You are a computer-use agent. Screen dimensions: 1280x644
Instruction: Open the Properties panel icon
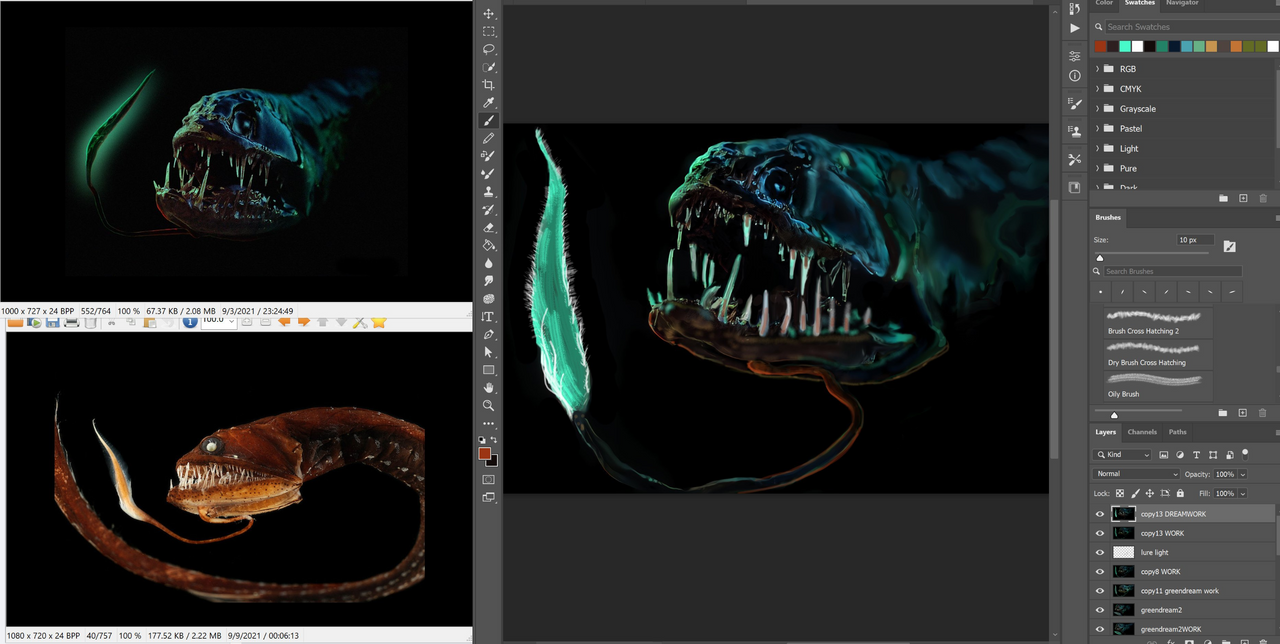pos(1075,56)
